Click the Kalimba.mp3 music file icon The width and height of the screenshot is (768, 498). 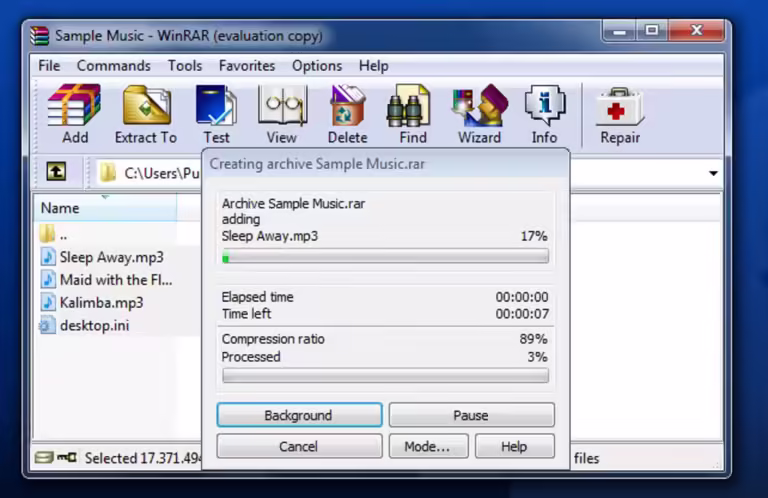click(x=48, y=302)
